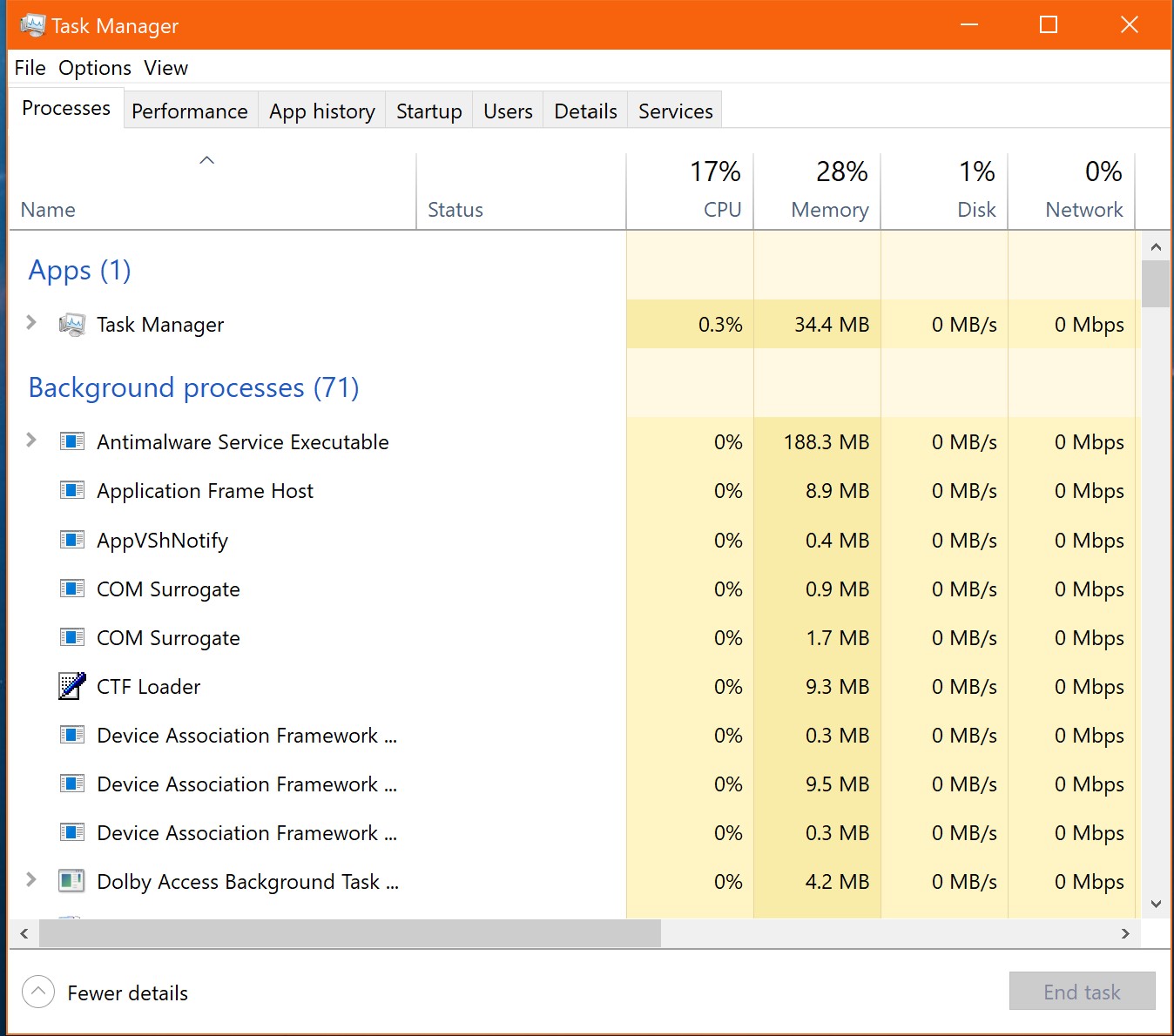Switch to the Services tab
The width and height of the screenshot is (1174, 1036).
point(676,111)
